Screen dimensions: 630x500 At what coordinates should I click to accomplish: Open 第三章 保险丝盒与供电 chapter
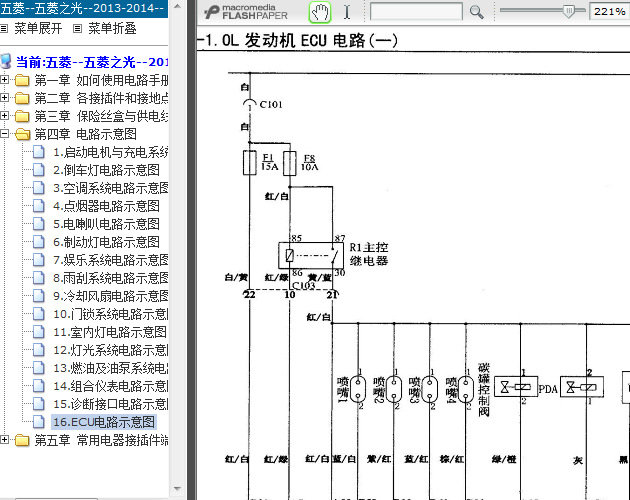pos(101,116)
